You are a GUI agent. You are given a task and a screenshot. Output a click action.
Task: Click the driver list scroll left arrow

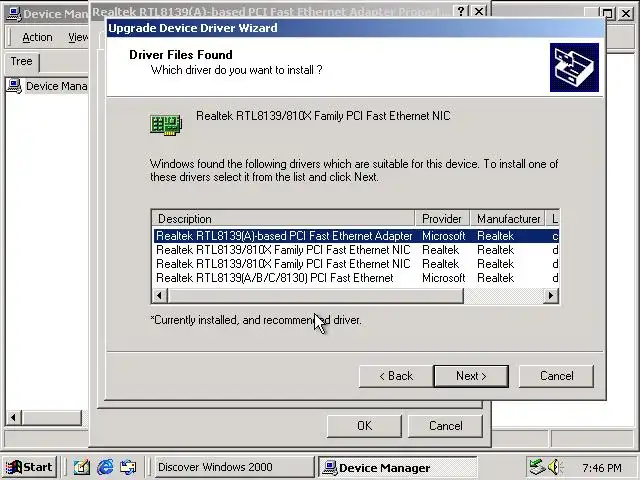160,296
